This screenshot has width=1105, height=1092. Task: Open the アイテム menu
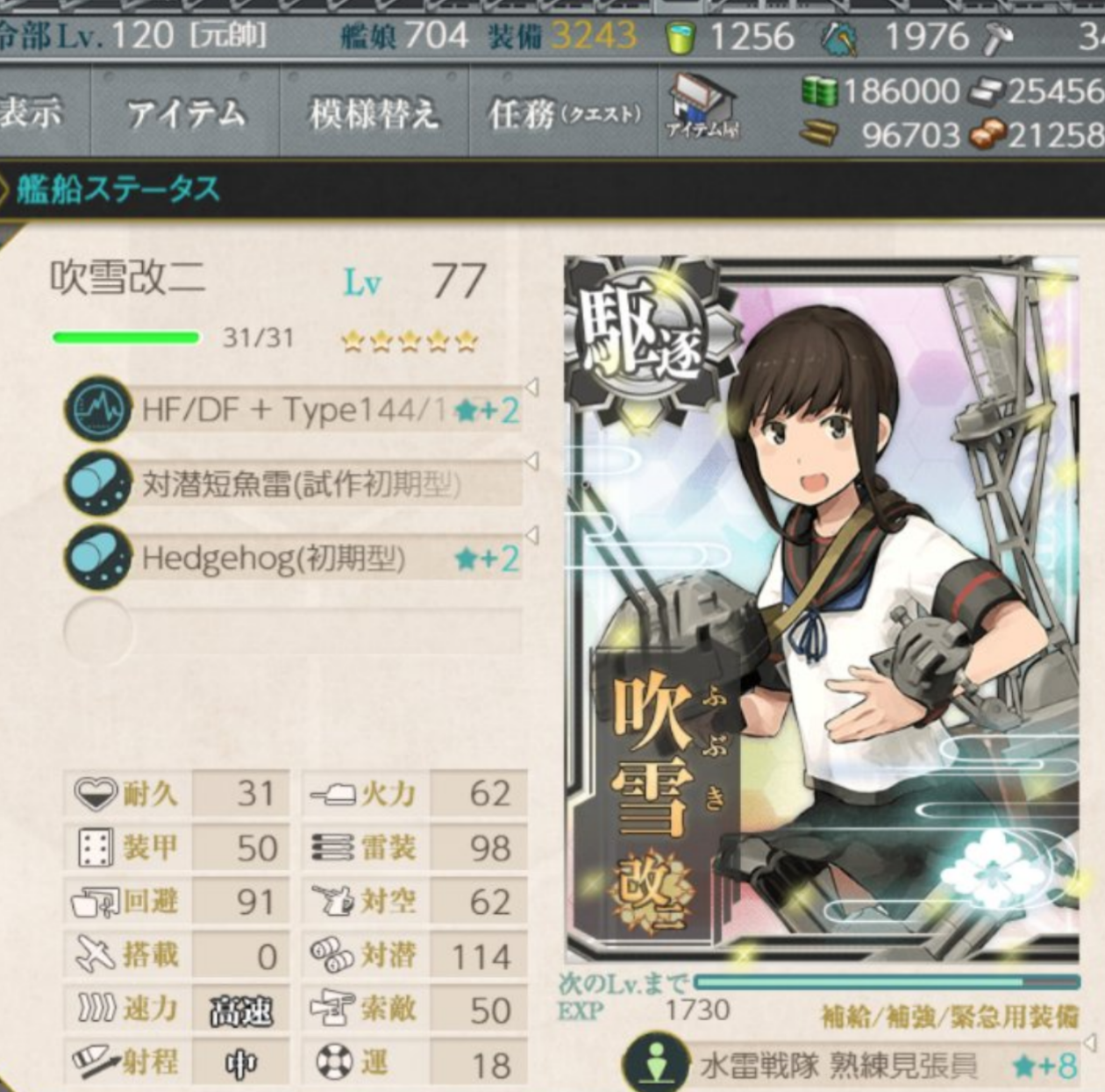click(x=185, y=113)
